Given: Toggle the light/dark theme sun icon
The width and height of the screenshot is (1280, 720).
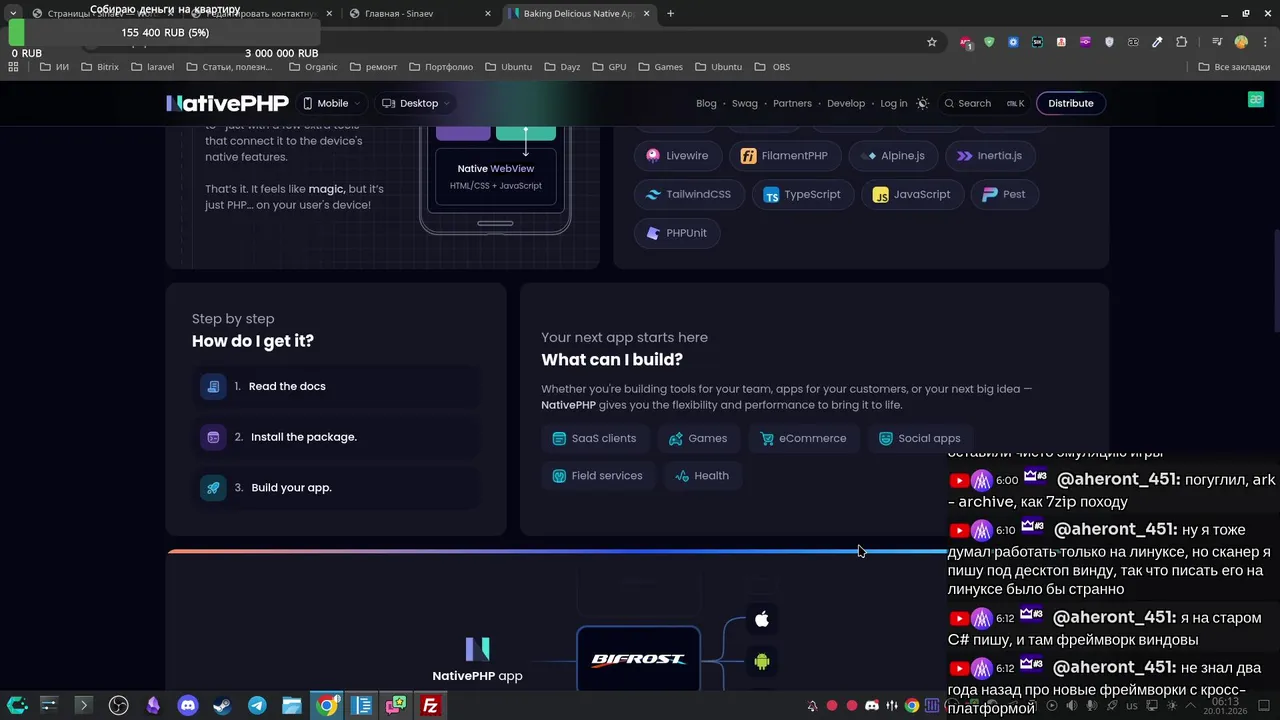Looking at the screenshot, I should (x=922, y=103).
